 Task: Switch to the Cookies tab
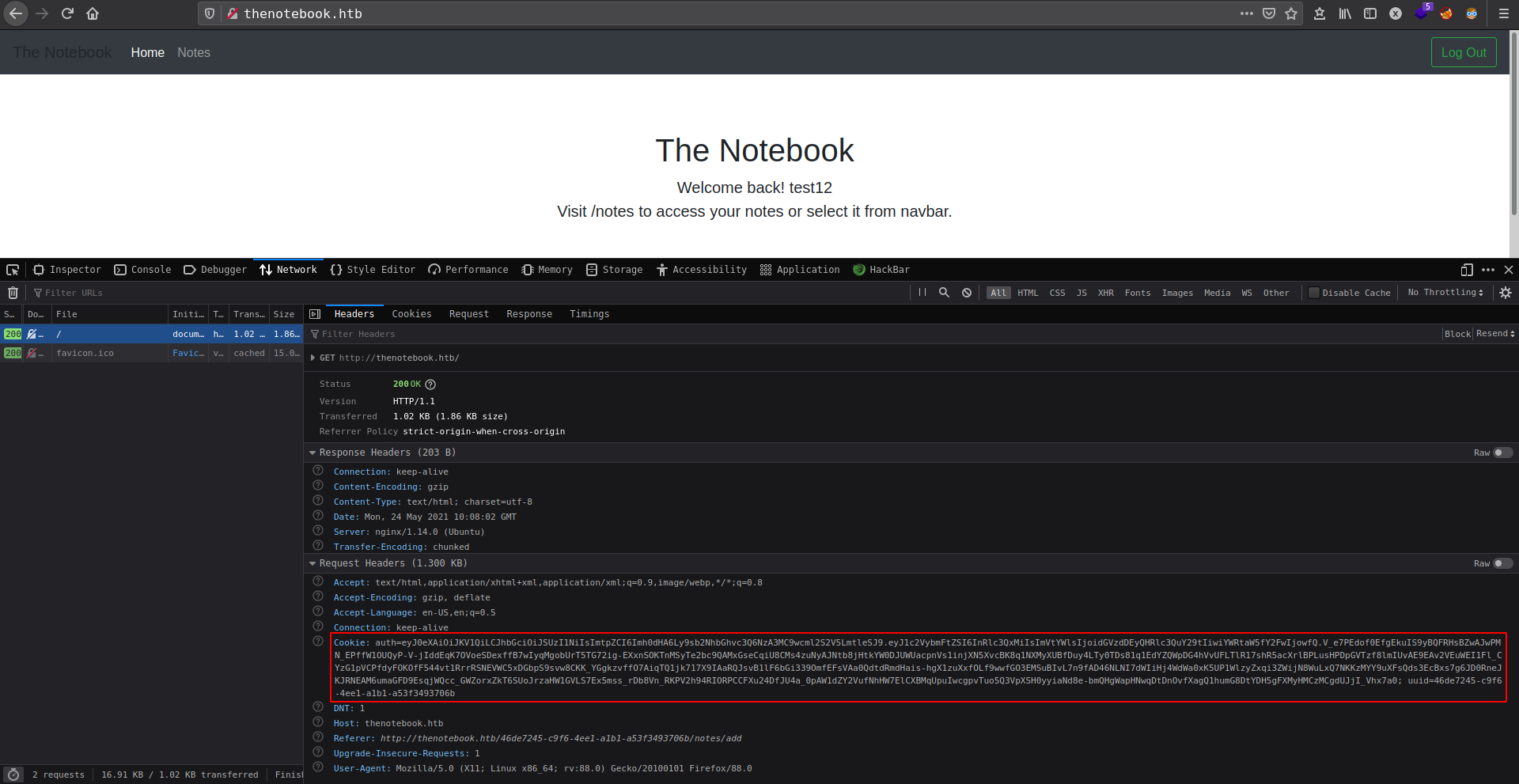411,314
